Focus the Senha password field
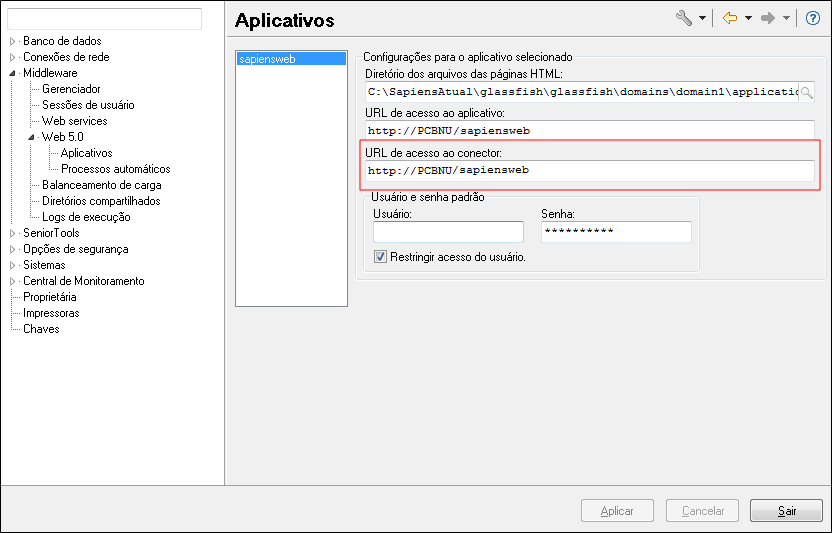832x533 pixels. [x=616, y=232]
